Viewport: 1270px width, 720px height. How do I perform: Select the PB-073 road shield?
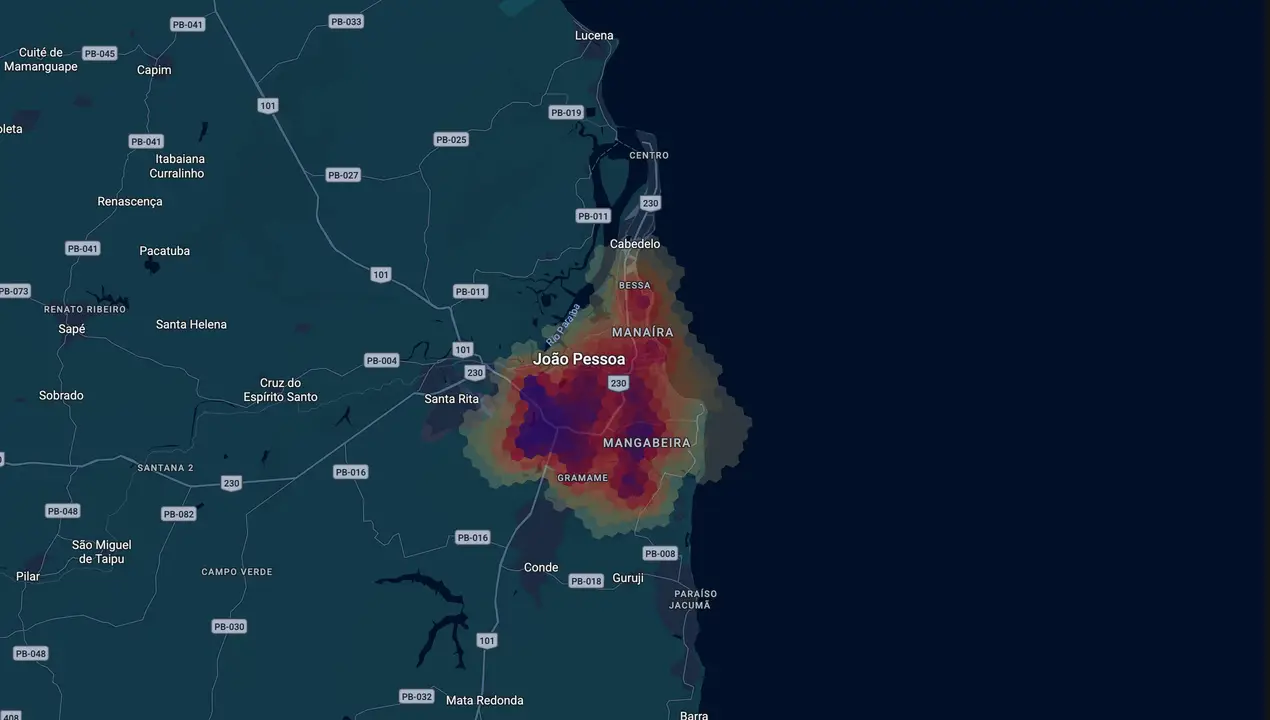14,291
